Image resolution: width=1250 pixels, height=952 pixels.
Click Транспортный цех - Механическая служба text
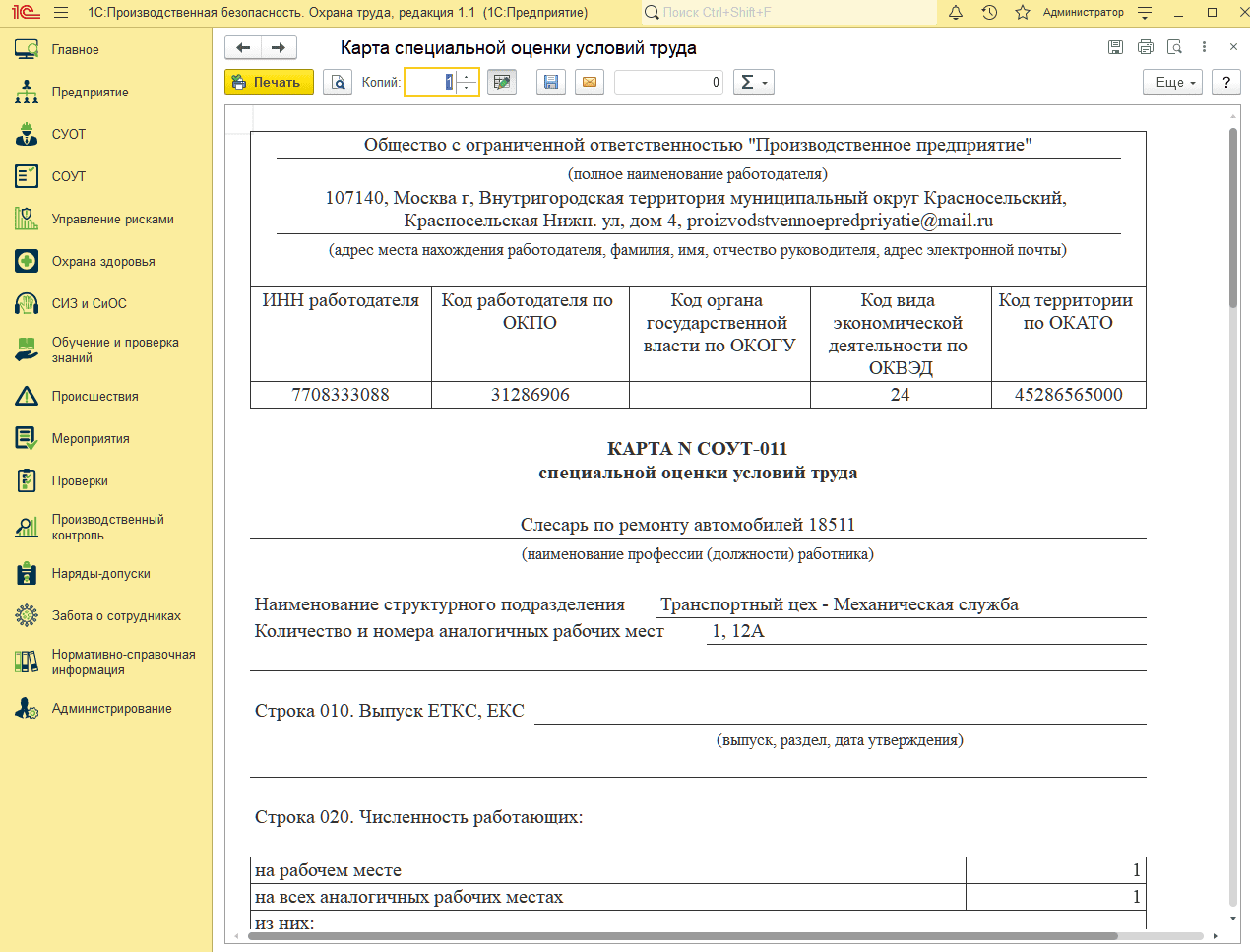point(840,604)
